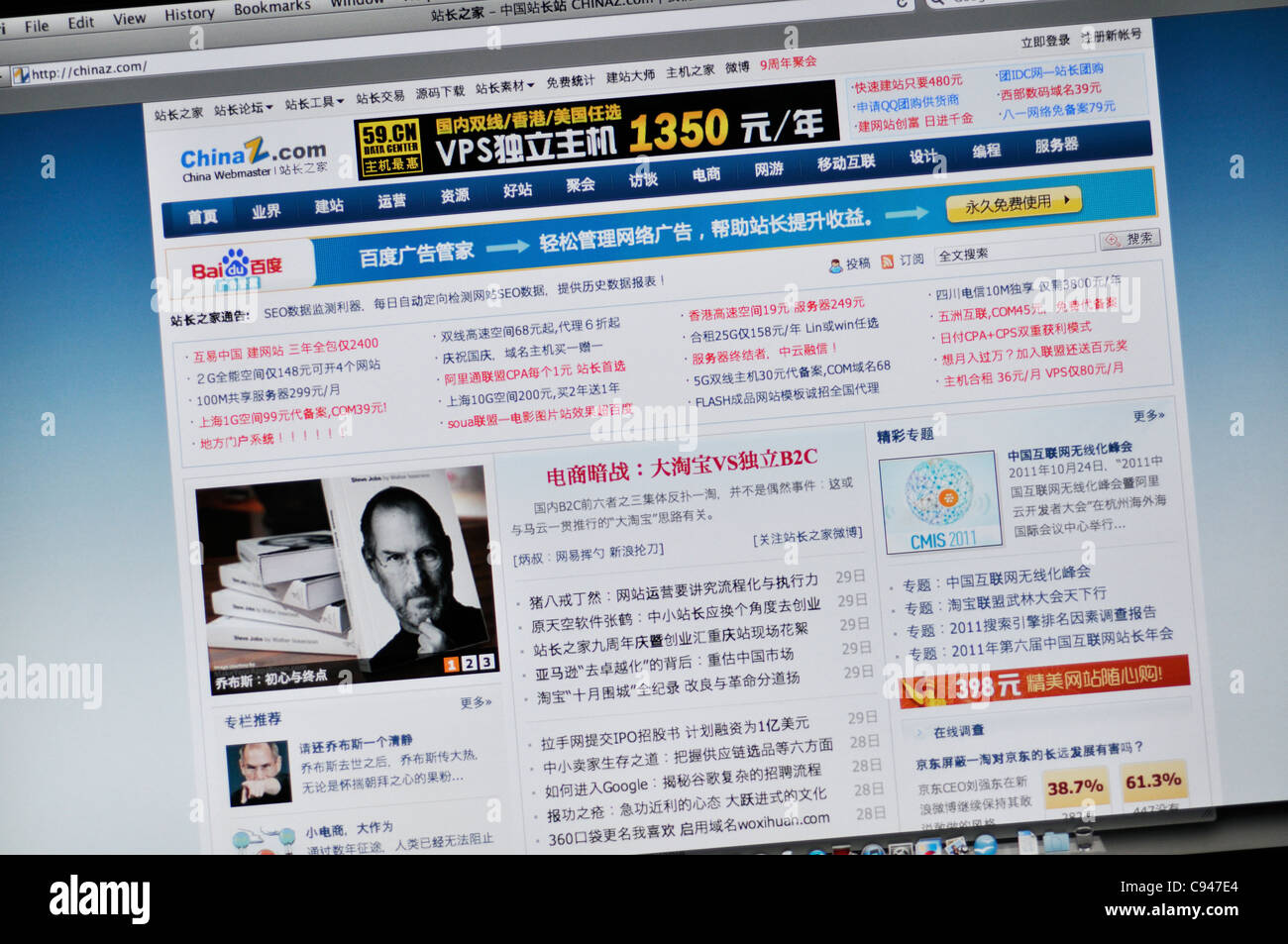Image resolution: width=1288 pixels, height=944 pixels.
Task: Expand the 站长论坛 dropdown
Action: pyautogui.click(x=243, y=109)
